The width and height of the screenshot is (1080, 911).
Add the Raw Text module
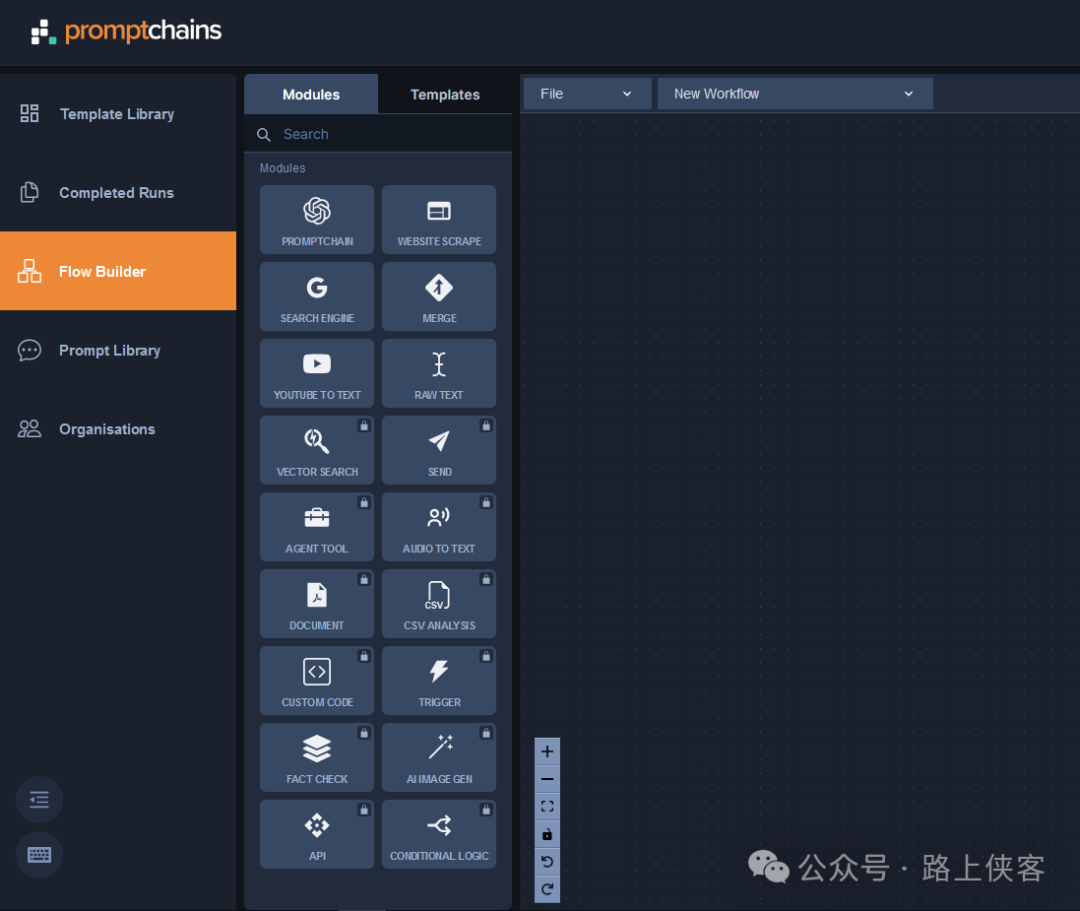[439, 373]
